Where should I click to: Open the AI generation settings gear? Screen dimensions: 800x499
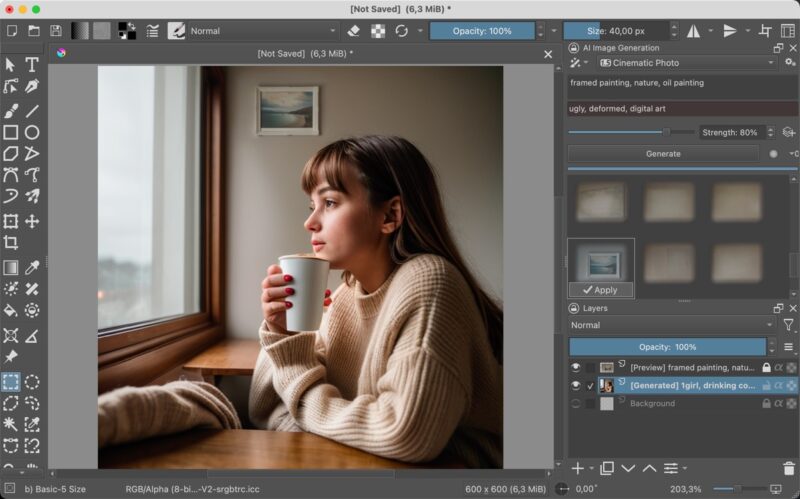pos(790,63)
